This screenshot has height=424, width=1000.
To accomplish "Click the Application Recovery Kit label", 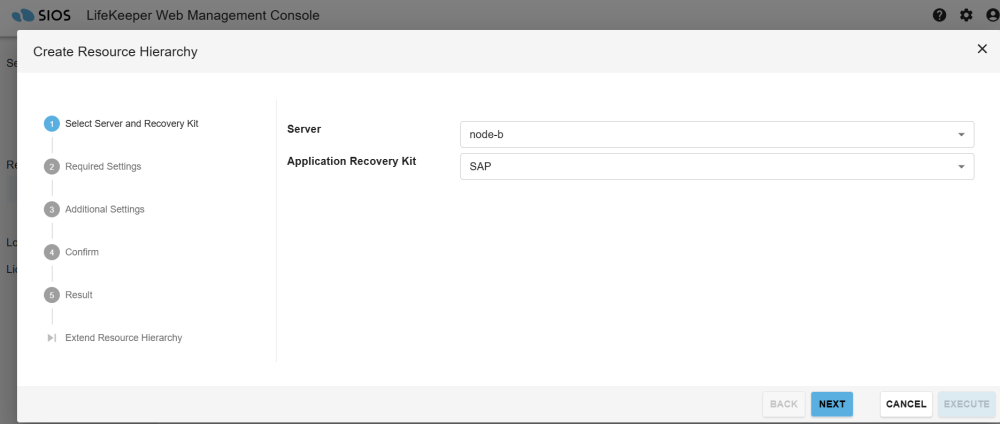I will 351,161.
